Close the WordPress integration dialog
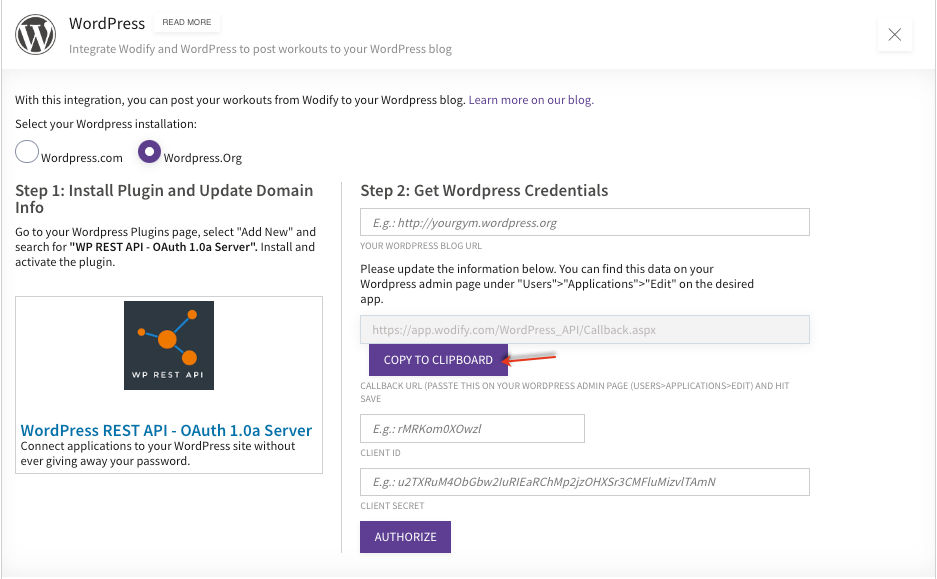 click(895, 35)
